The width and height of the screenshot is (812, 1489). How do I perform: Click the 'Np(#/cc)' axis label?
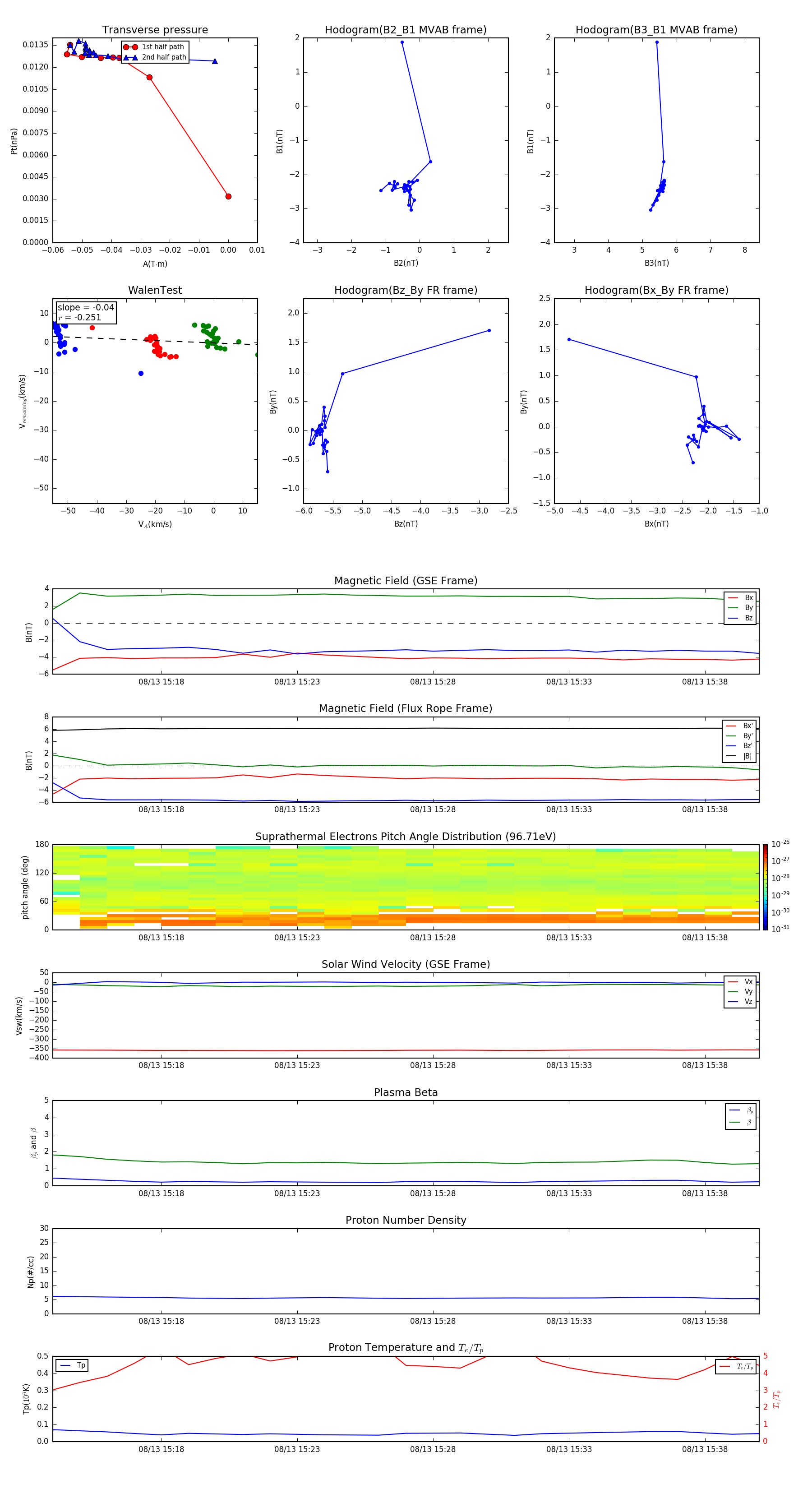point(31,1272)
